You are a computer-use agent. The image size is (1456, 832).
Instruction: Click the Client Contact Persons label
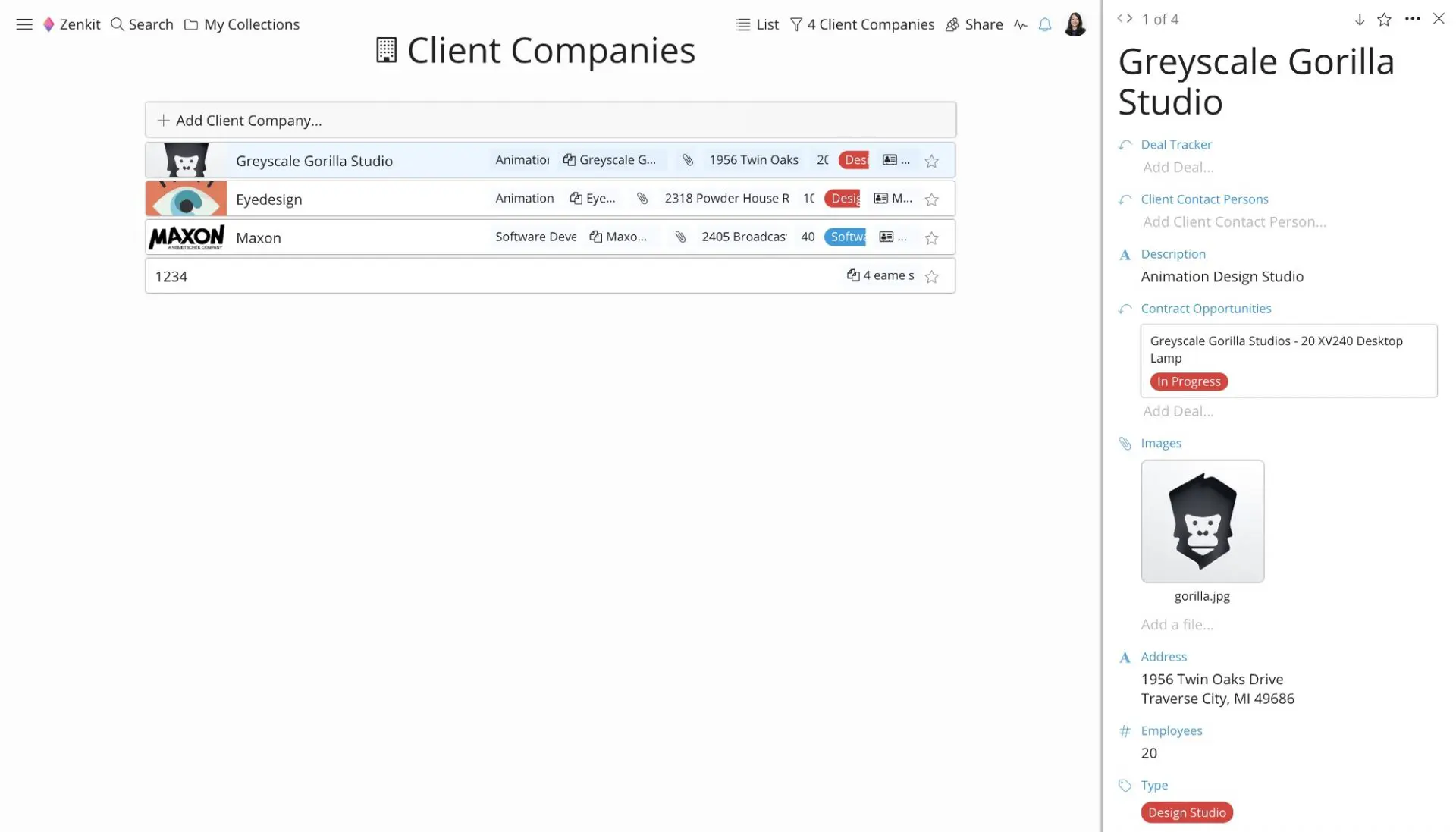[1204, 199]
